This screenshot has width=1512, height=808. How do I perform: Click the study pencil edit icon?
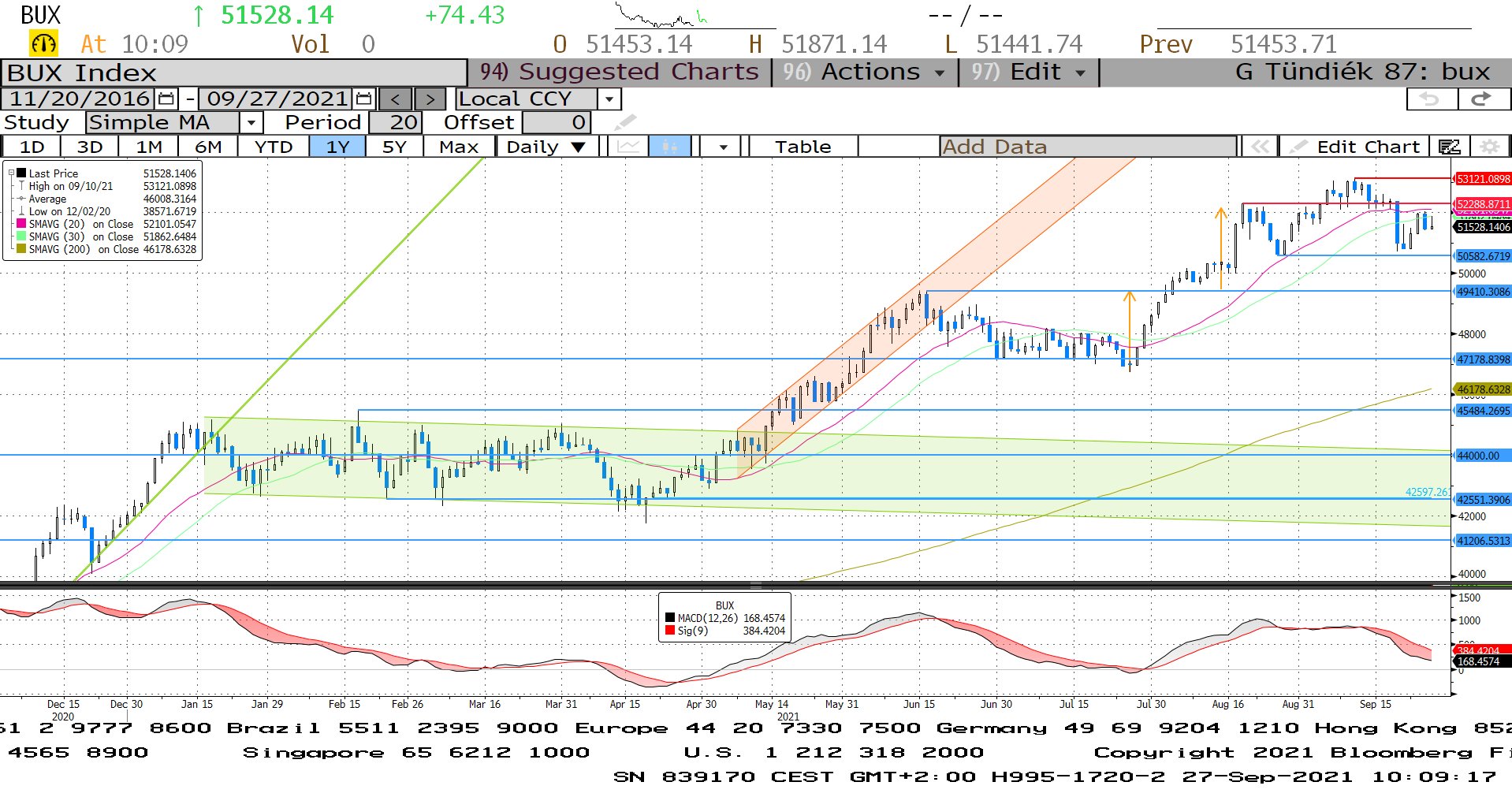624,122
